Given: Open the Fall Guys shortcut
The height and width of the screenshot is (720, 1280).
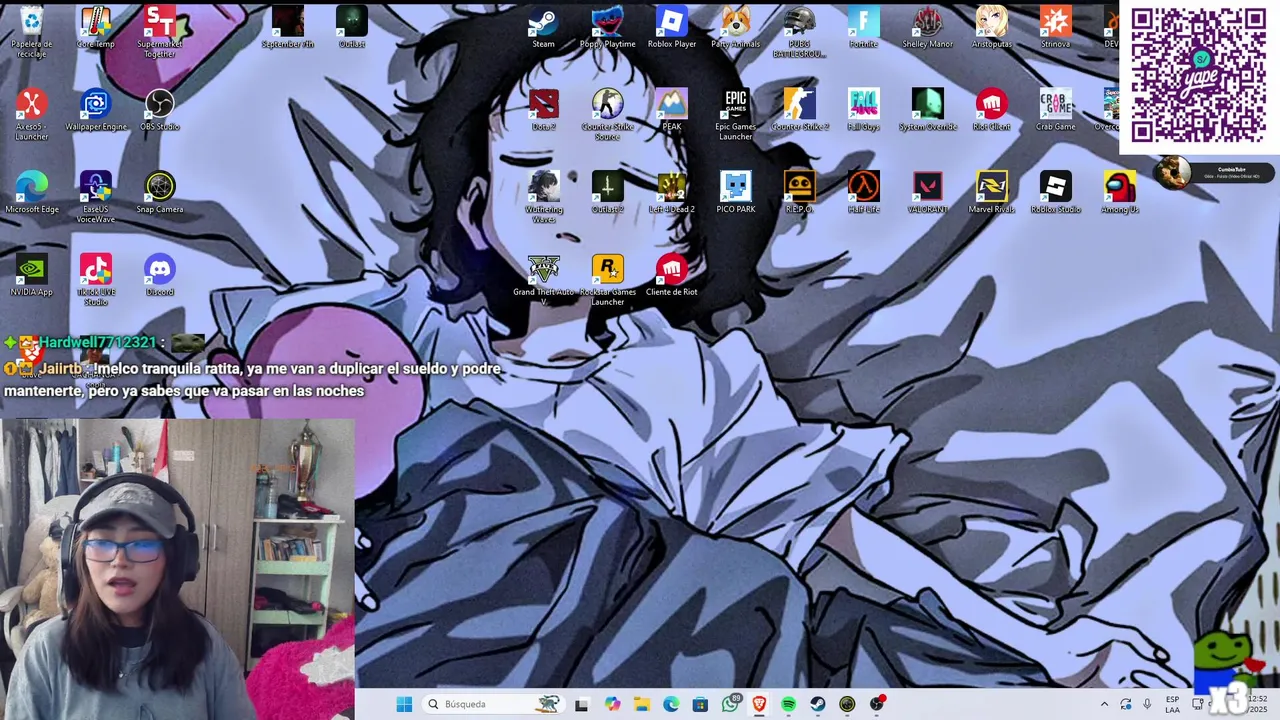Looking at the screenshot, I should pos(863,110).
